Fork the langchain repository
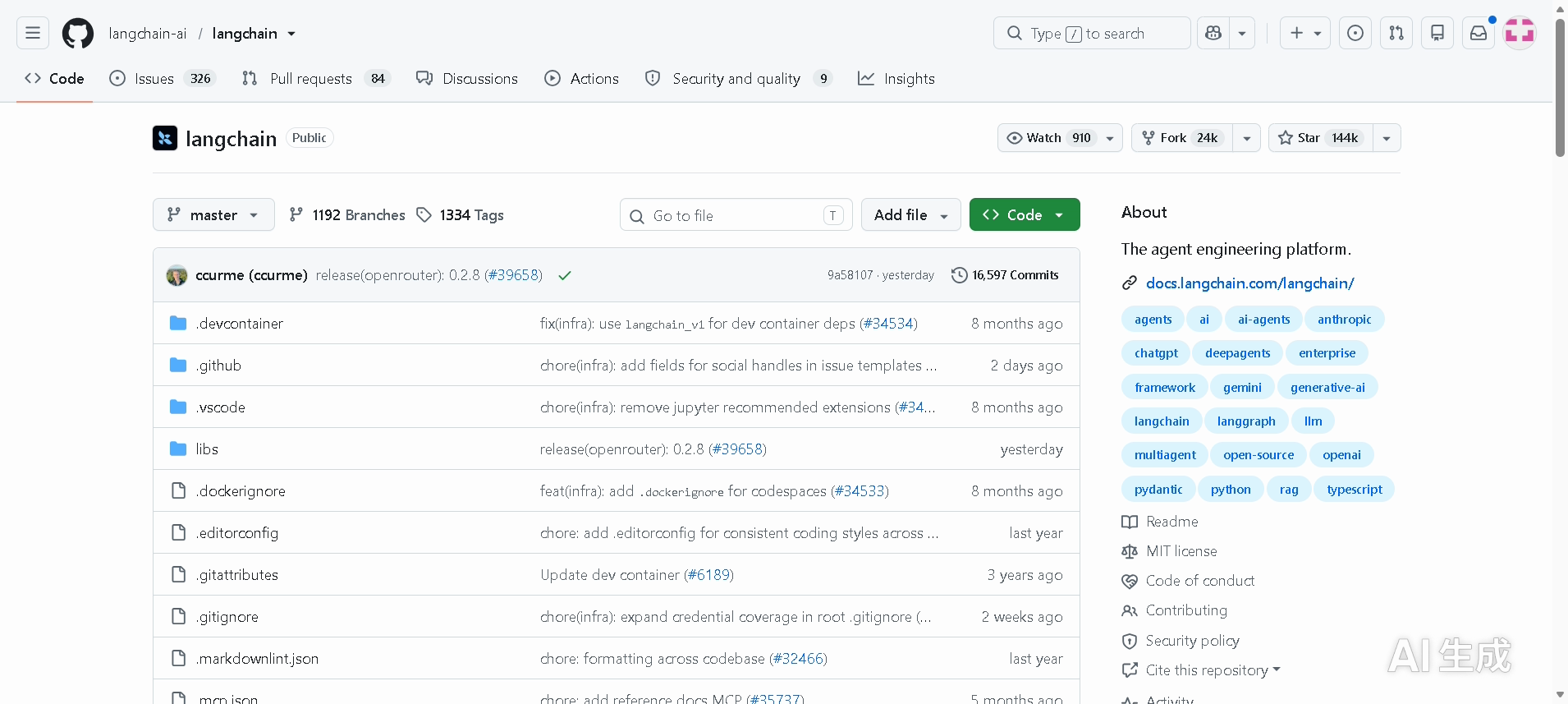The height and width of the screenshot is (704, 1568). tap(1183, 138)
